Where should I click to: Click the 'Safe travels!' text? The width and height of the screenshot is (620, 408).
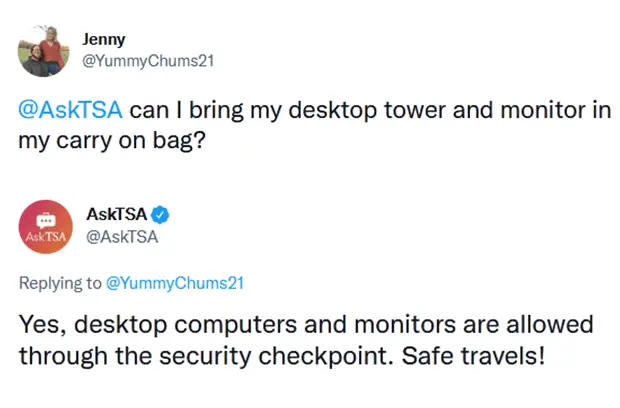[473, 356]
